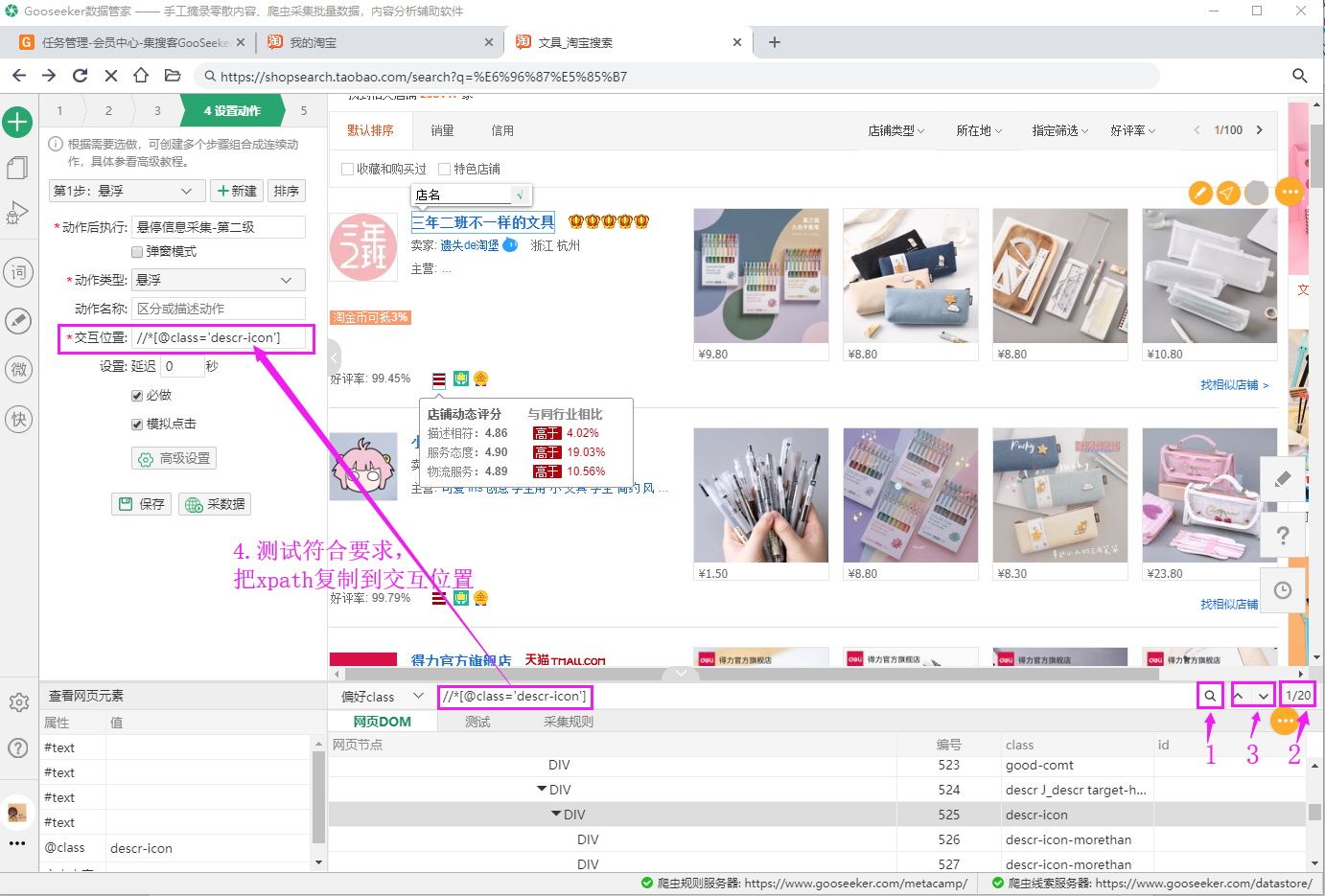
Task: Open a new browser tab with plus
Action: click(775, 42)
